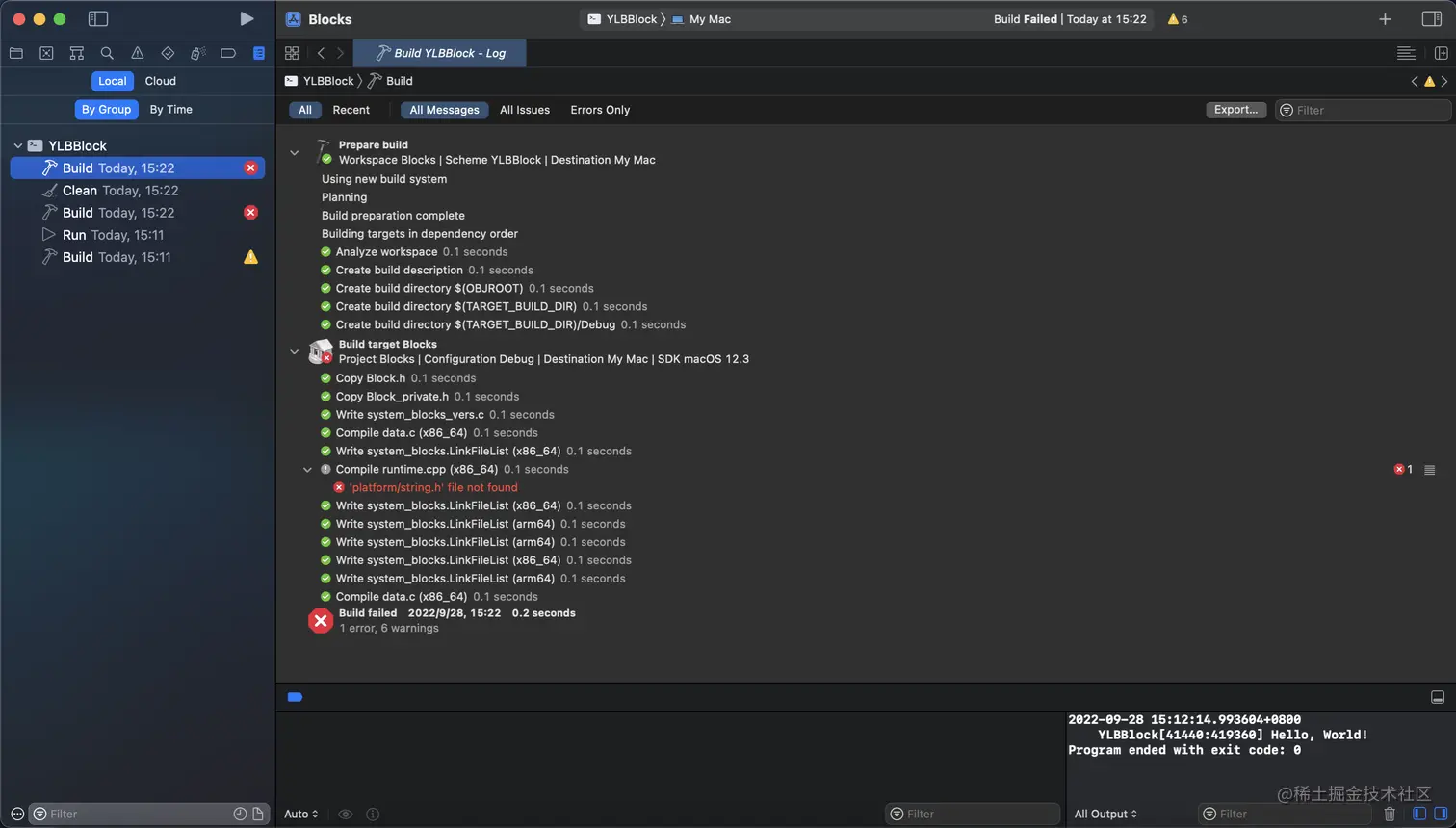Collapse the Prepare build section
This screenshot has height=828, width=1456.
pyautogui.click(x=295, y=152)
